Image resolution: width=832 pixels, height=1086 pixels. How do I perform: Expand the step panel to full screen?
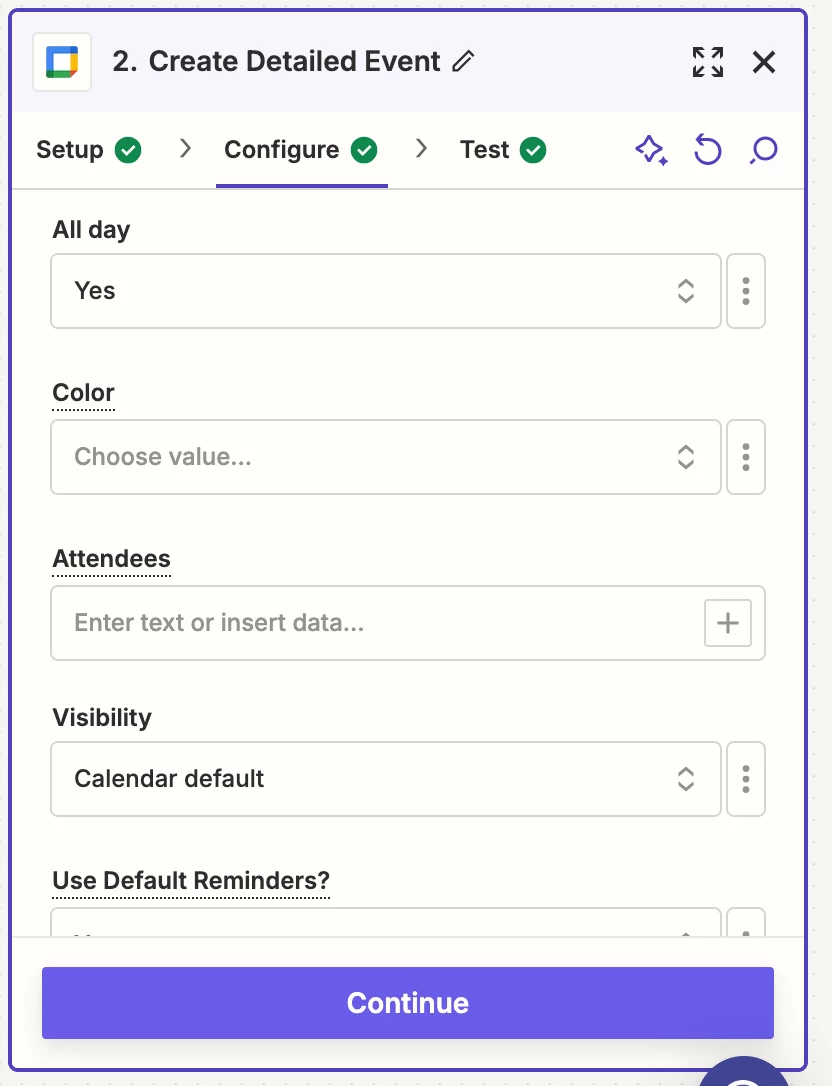pos(708,62)
